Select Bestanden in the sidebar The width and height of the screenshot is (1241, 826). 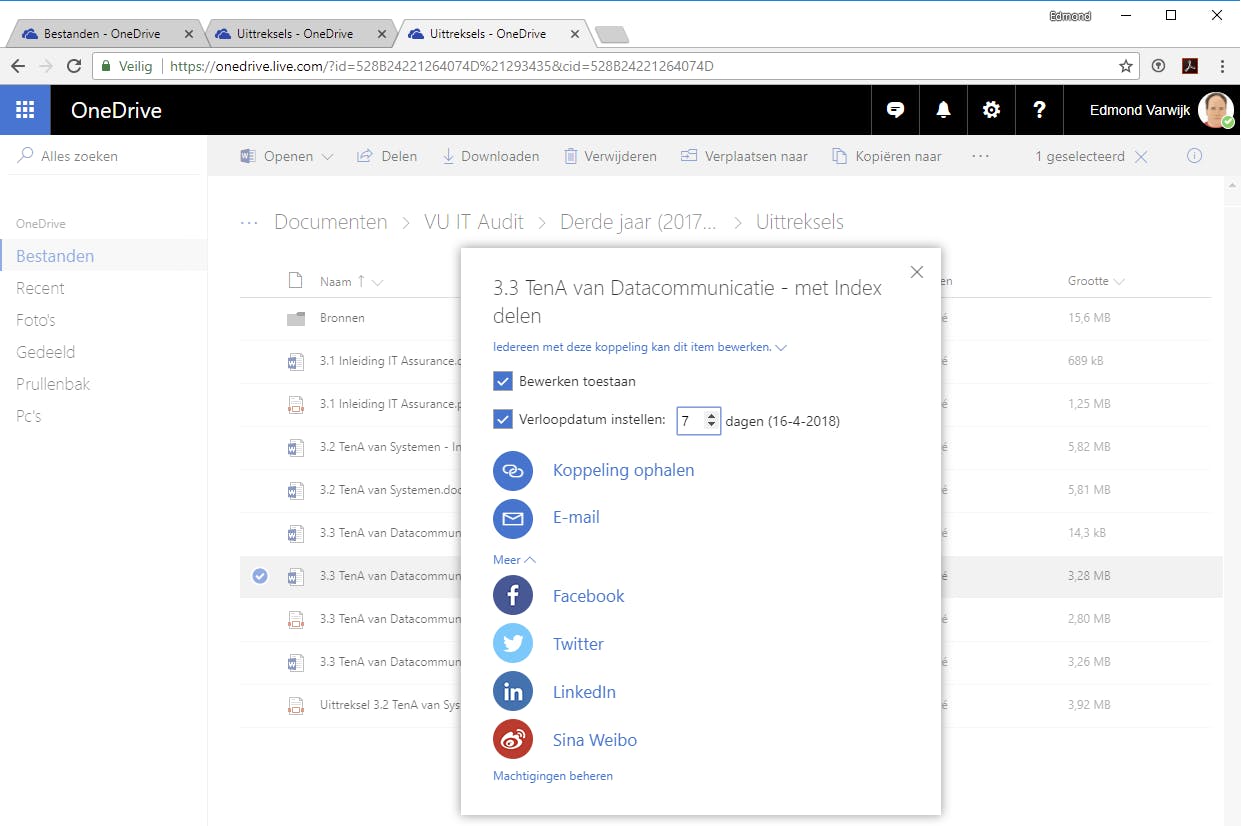55,256
